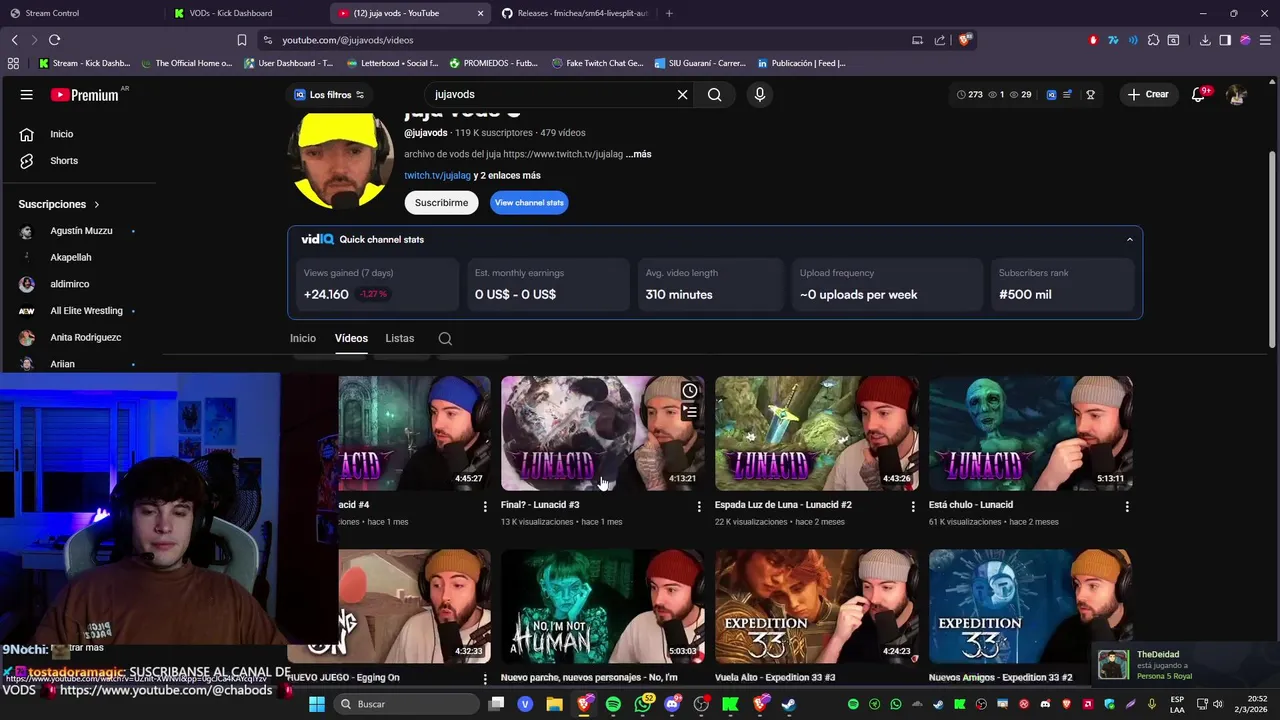The height and width of the screenshot is (720, 1280).
Task: Open a new browser tab
Action: pos(669,13)
